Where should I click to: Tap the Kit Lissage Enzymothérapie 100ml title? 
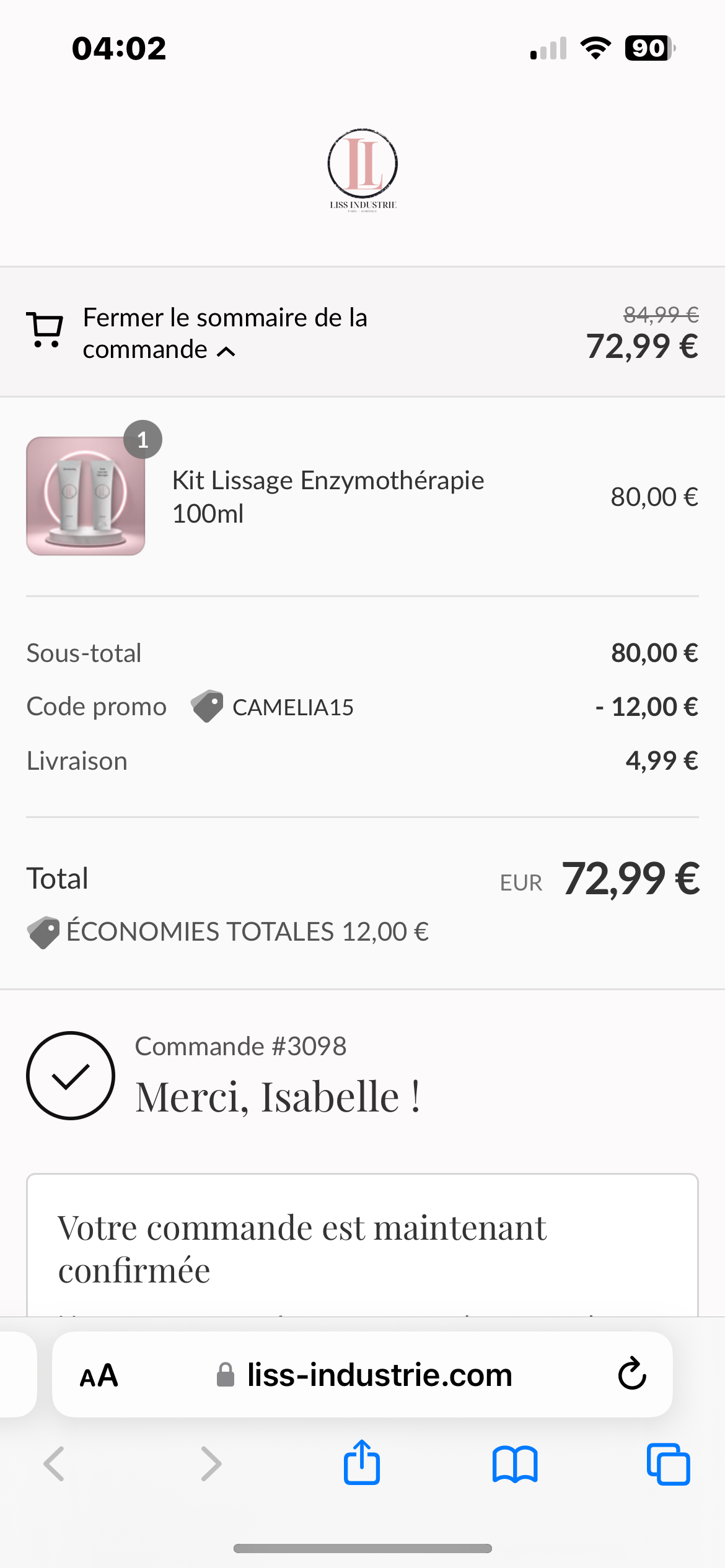328,497
